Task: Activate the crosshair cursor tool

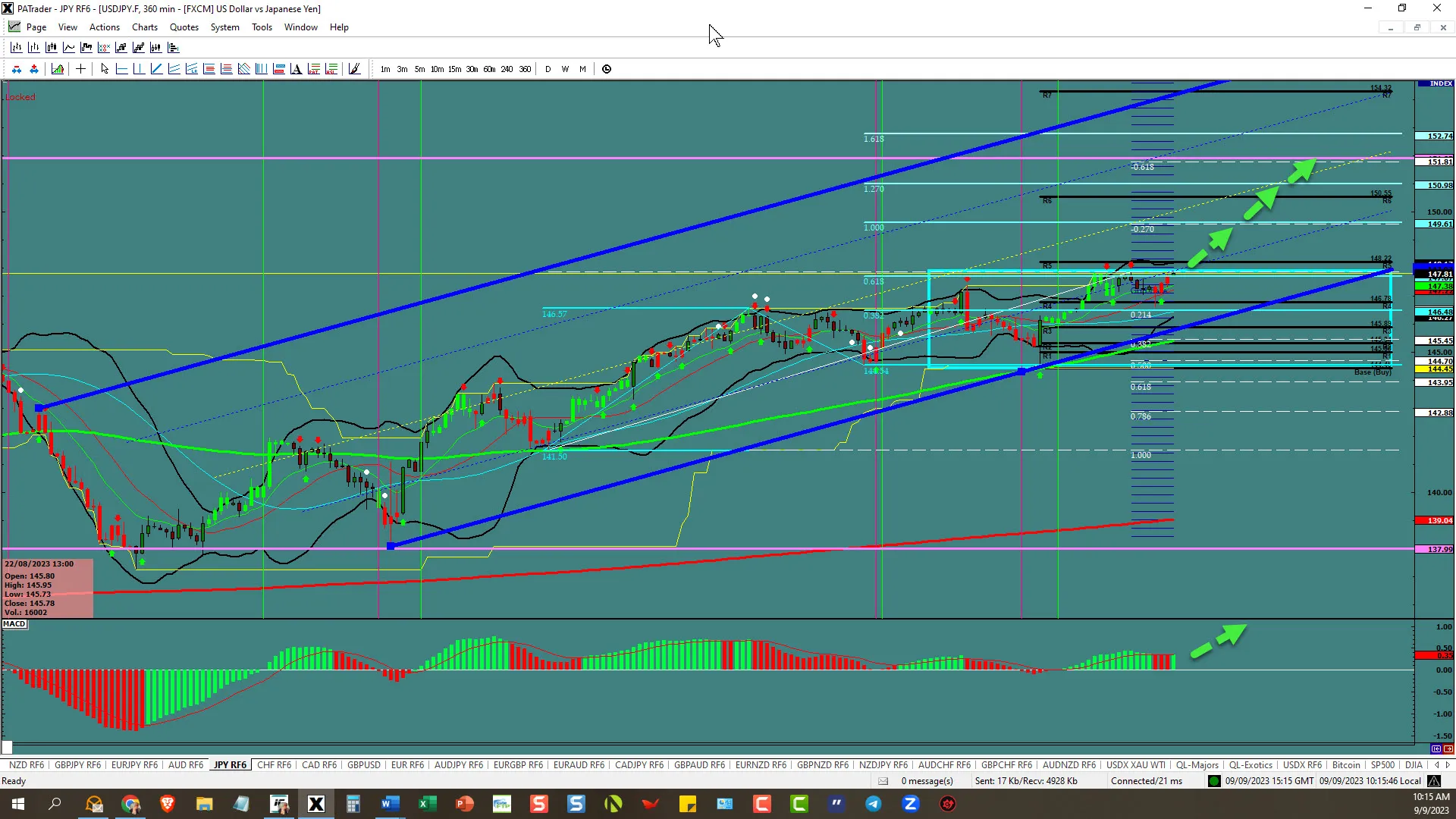Action: tap(80, 69)
